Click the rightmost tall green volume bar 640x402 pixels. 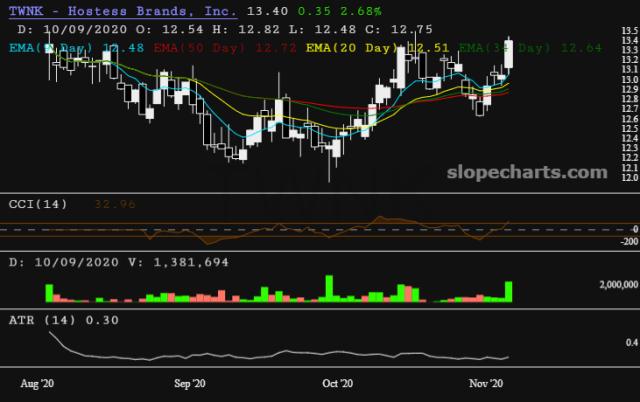(x=509, y=291)
